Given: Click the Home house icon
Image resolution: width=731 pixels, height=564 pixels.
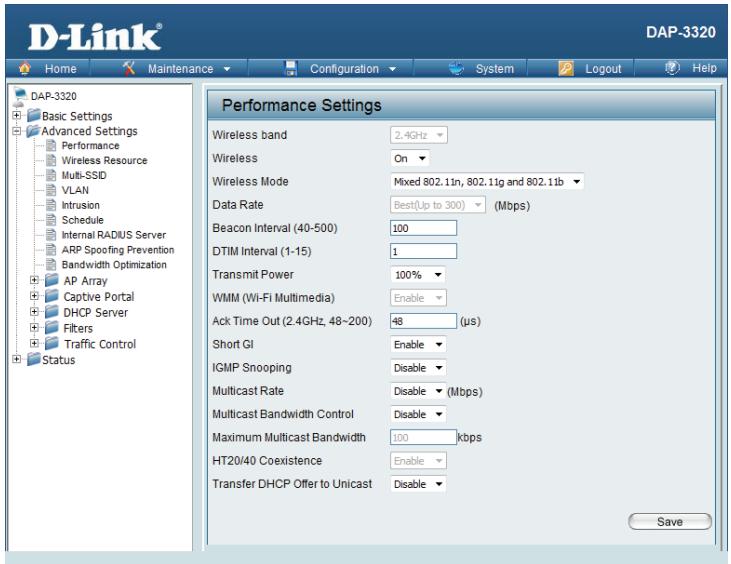Looking at the screenshot, I should pyautogui.click(x=25, y=68).
